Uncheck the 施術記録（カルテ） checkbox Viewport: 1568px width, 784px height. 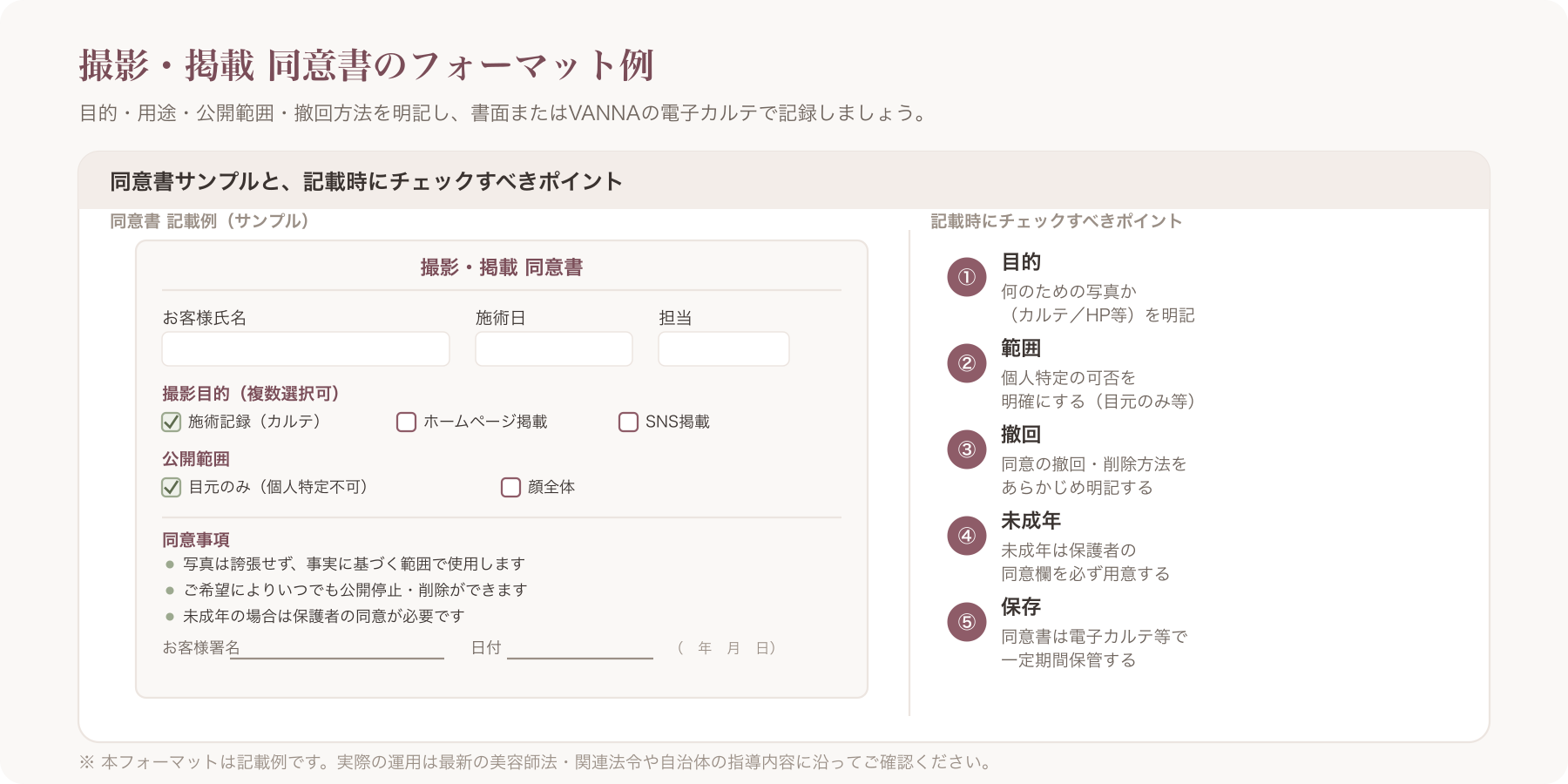(x=172, y=422)
